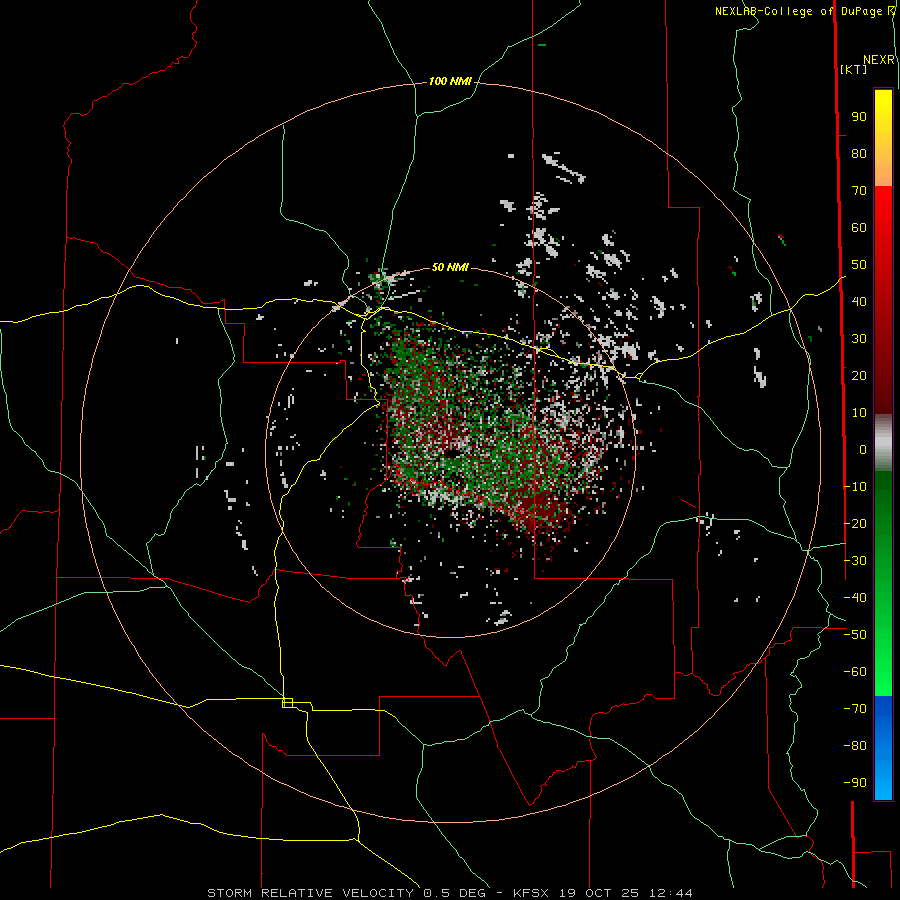The image size is (900, 900).
Task: Click the positive '20' scale value
Action: tap(859, 376)
